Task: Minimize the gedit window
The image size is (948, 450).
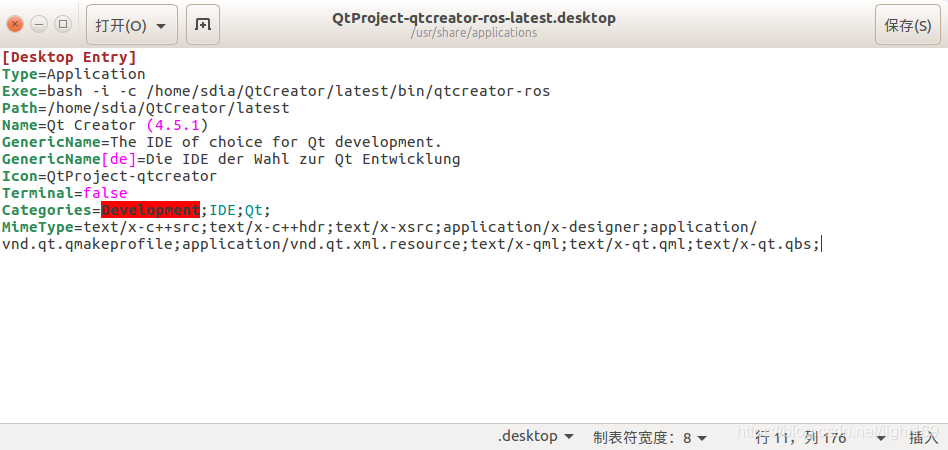Action: click(x=39, y=24)
